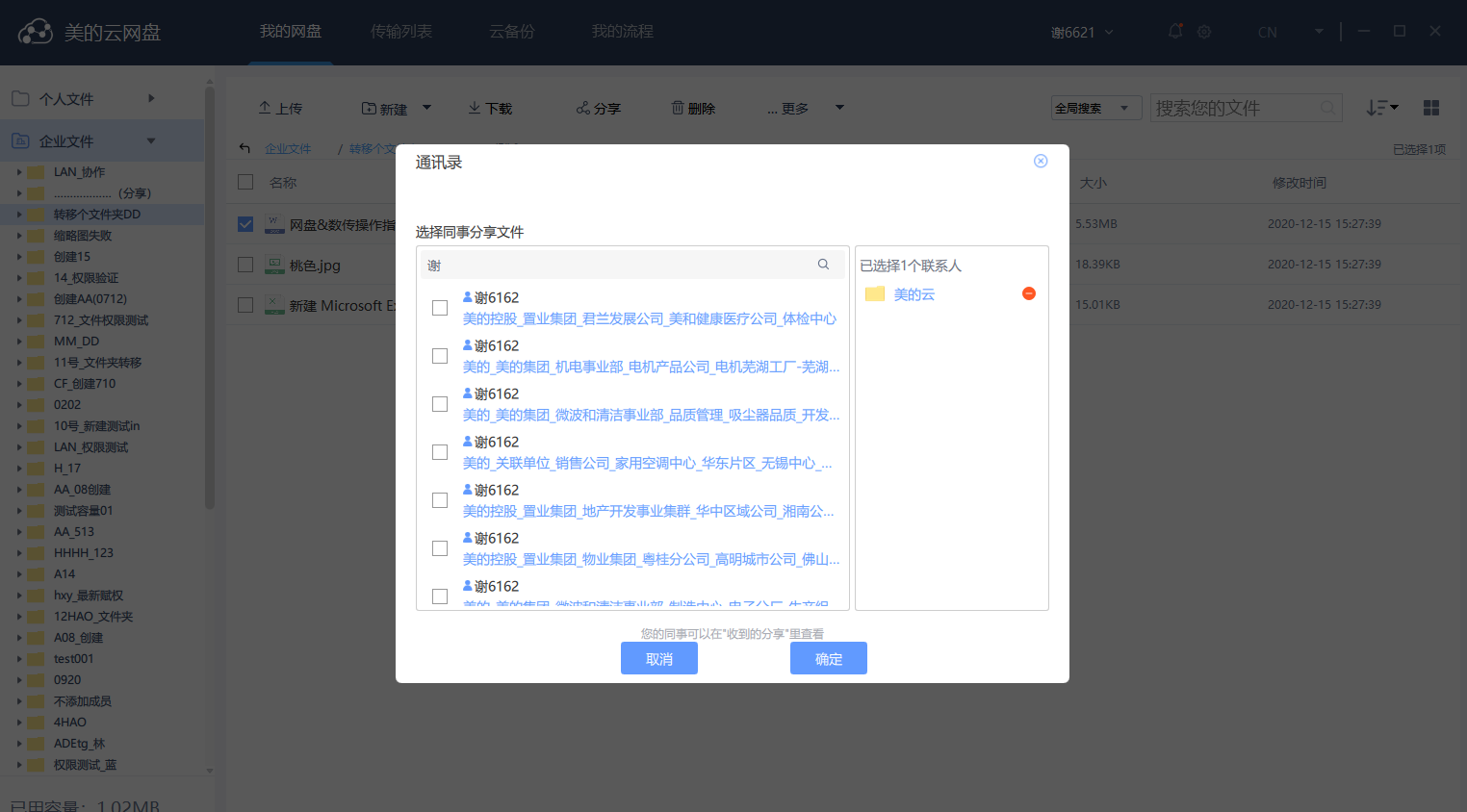Uncheck the 网盘&数传操作指 file
Screen dimensions: 1467x812
pyautogui.click(x=245, y=224)
